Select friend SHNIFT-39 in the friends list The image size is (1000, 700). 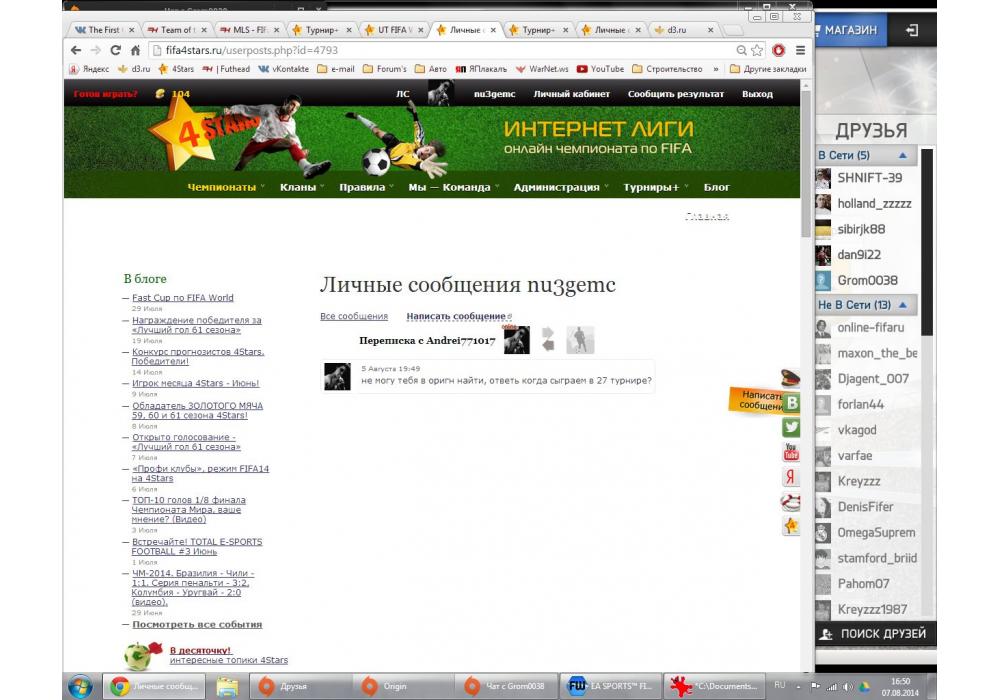click(868, 178)
